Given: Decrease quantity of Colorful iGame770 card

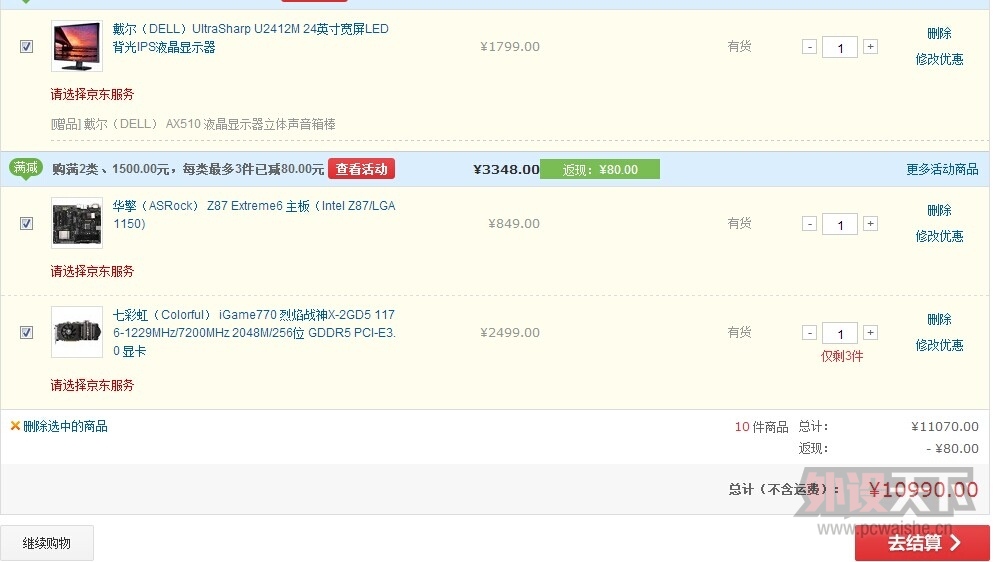Looking at the screenshot, I should pos(809,332).
